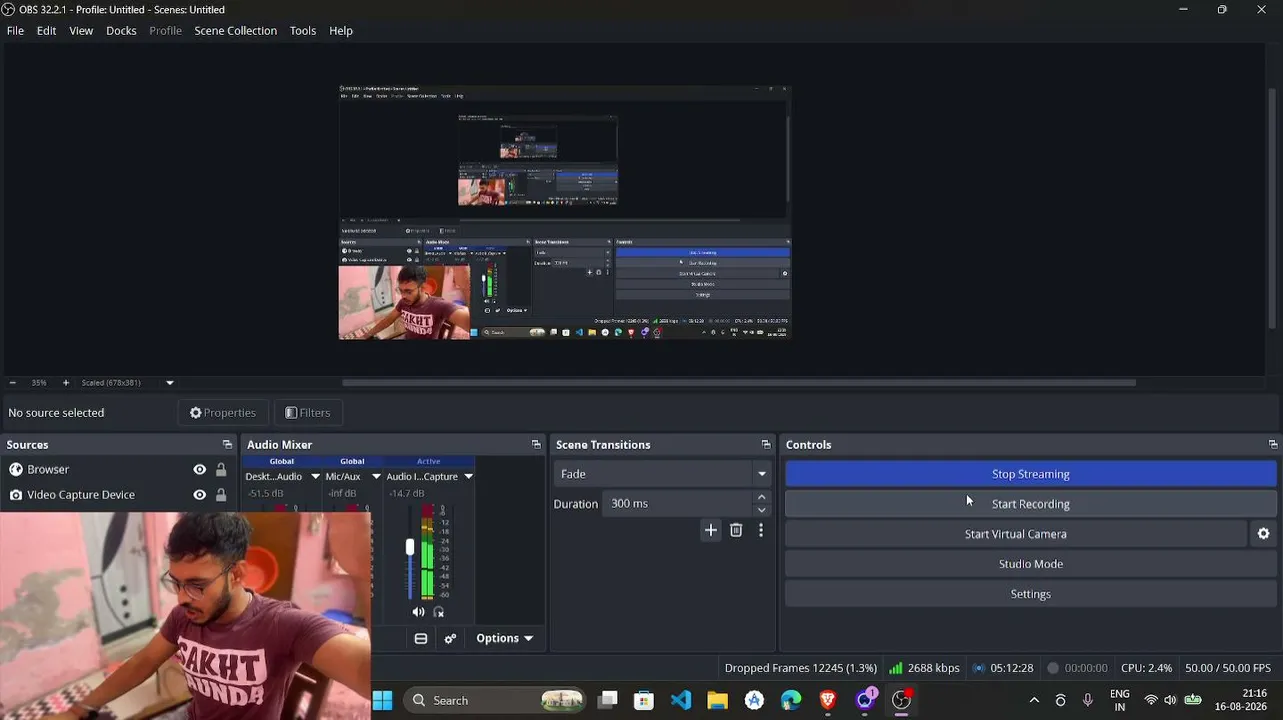Float the Audio Mixer dock
1283x720 pixels.
coord(536,445)
